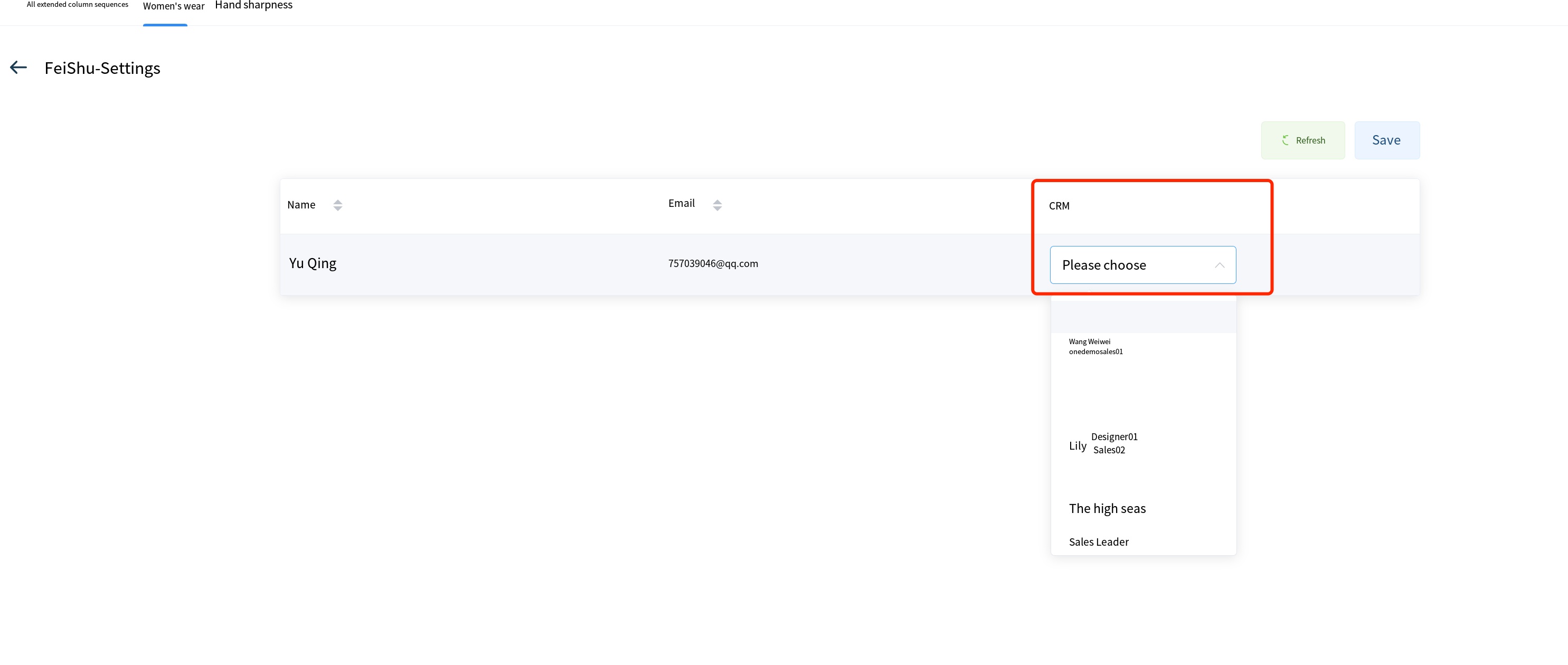Click the 757039046@qq.com email cell
This screenshot has height=665, width=1568.
click(713, 263)
